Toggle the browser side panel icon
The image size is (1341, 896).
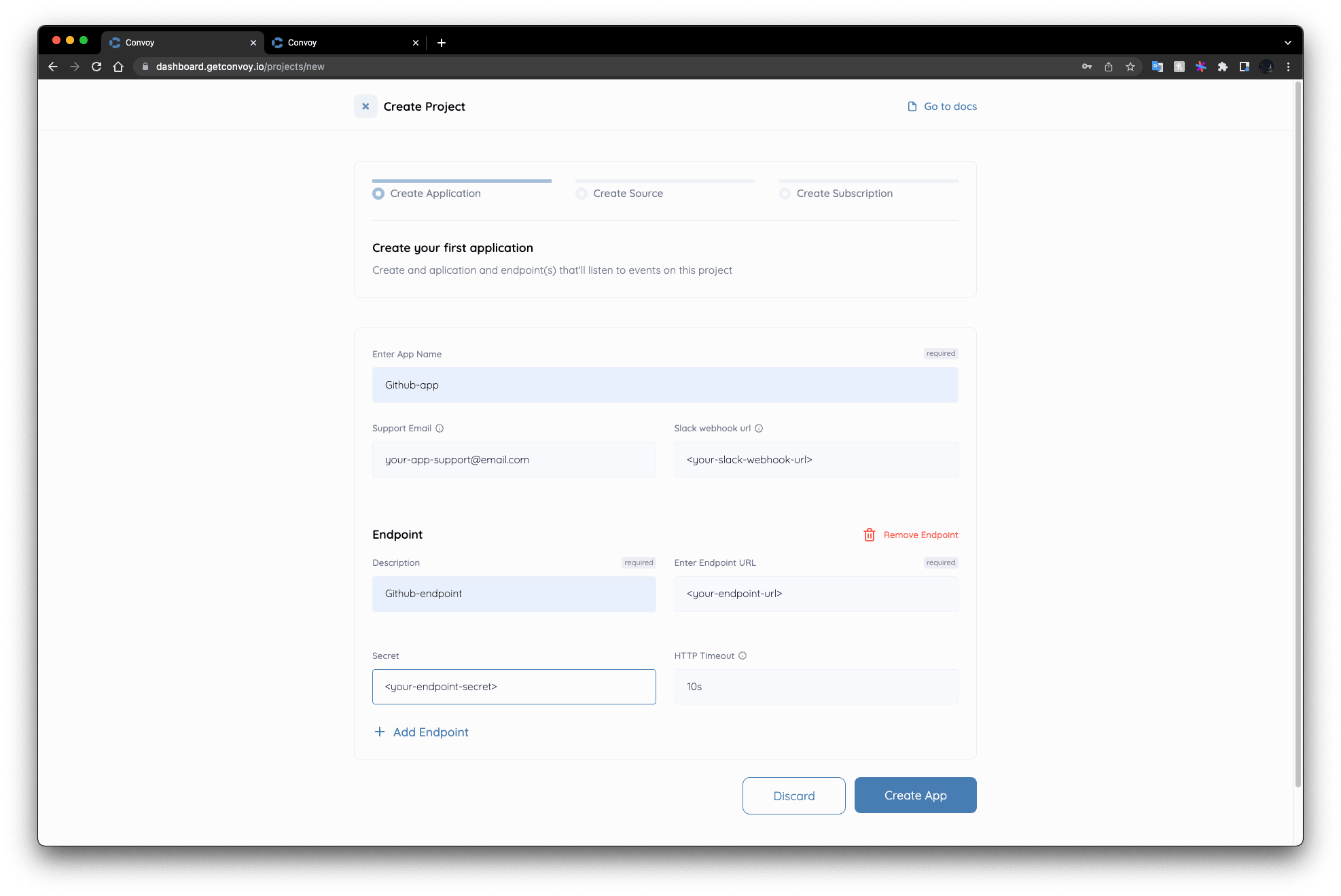coord(1245,67)
